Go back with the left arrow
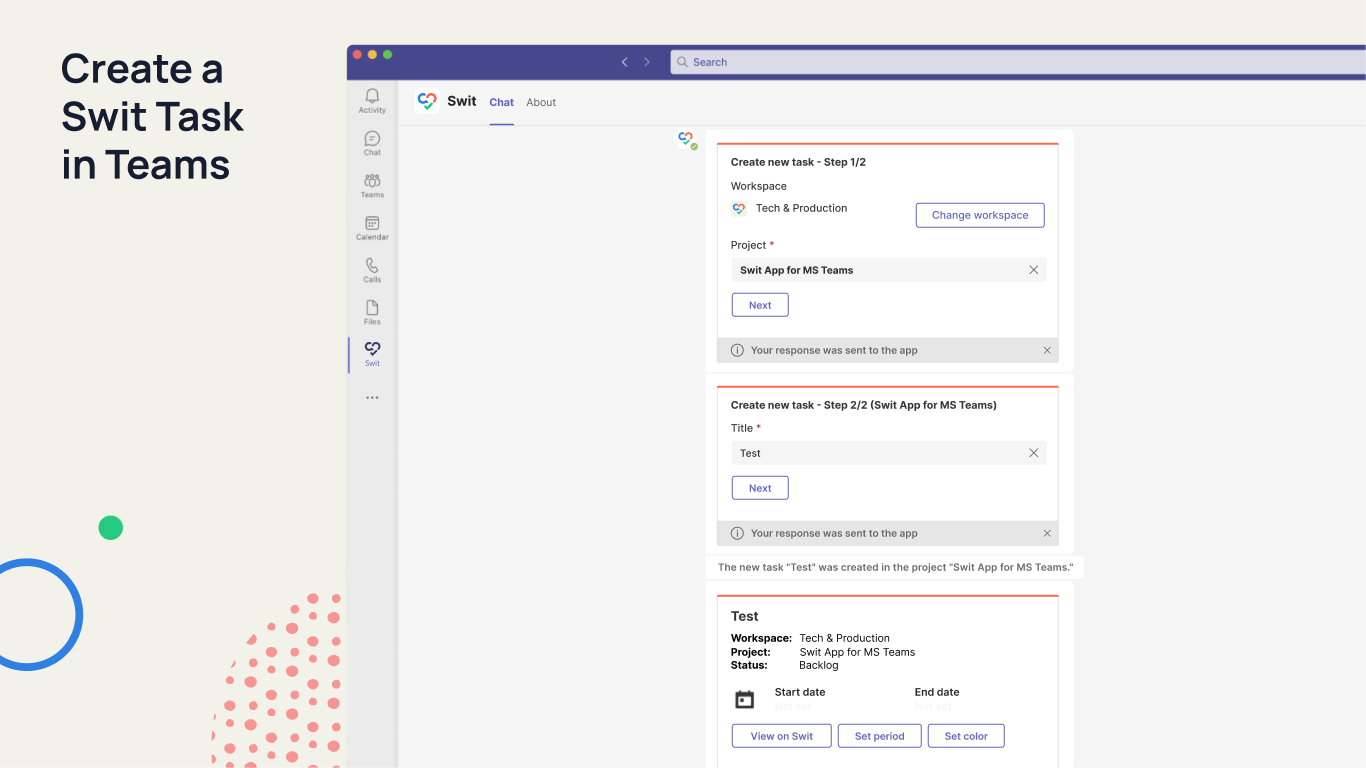 click(625, 62)
